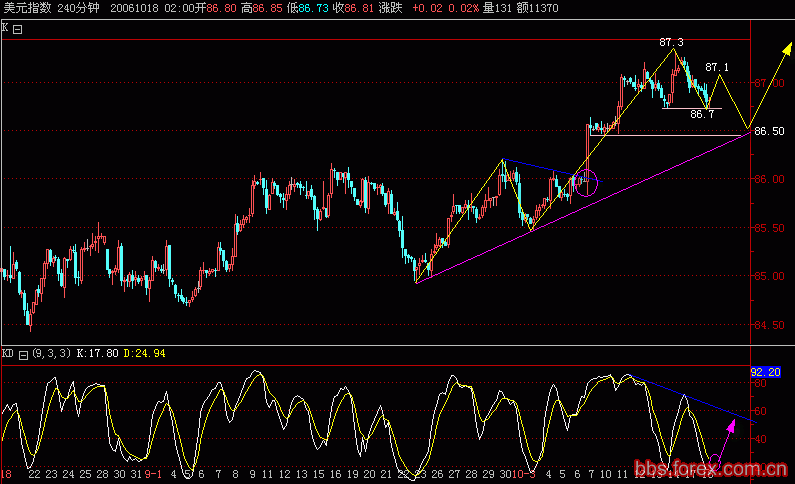The image size is (795, 484).
Task: Open the KD (9,3,3) parameters label
Action: 52,353
